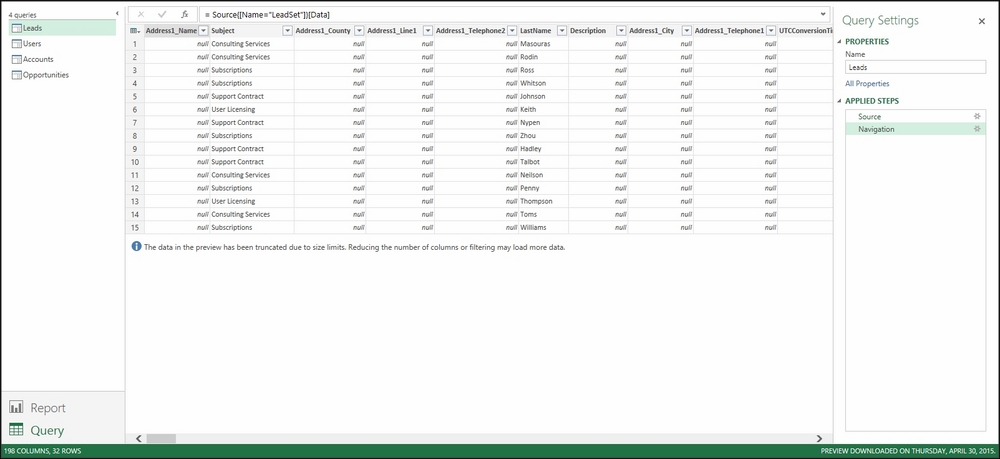Click the fx function icon
The image size is (1000, 459).
[x=184, y=15]
